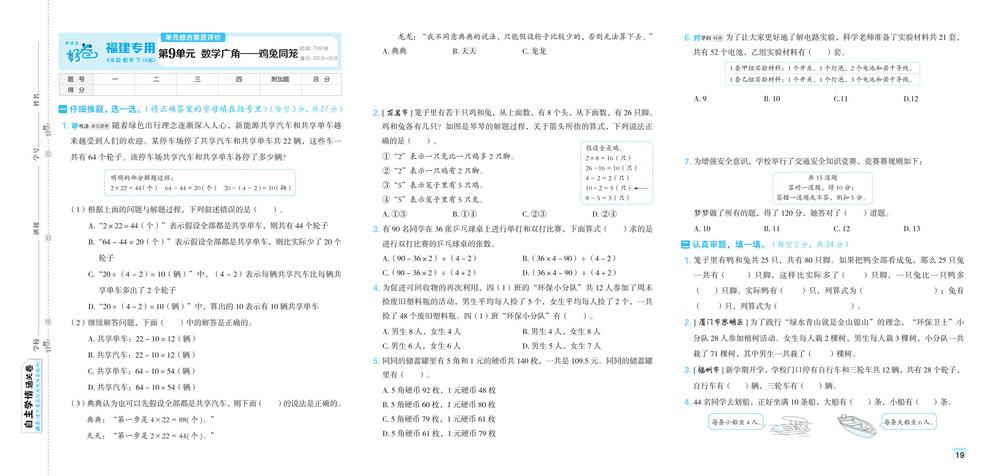Click the 甲组/乙组实验材料 info box
The image size is (1000, 476).
pos(823,73)
